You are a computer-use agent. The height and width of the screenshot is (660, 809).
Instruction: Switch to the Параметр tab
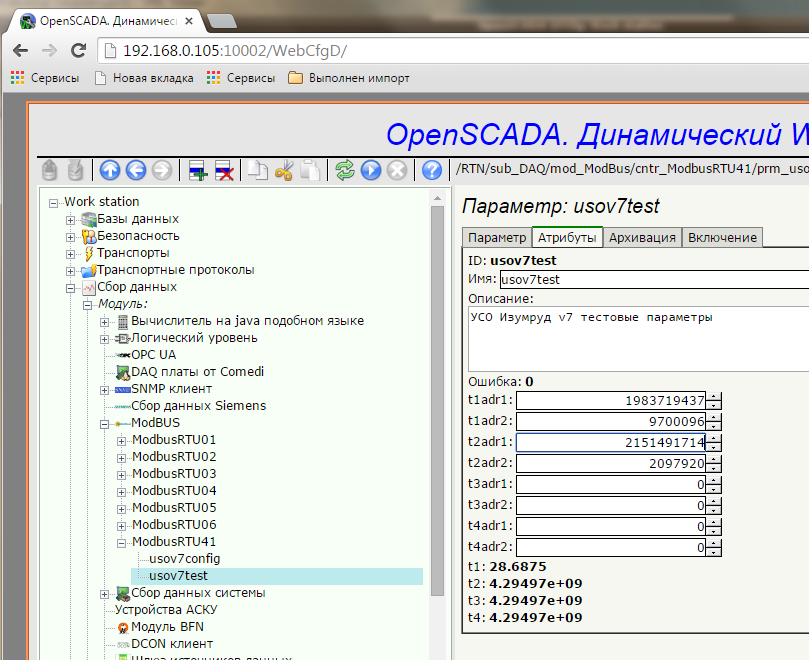497,237
